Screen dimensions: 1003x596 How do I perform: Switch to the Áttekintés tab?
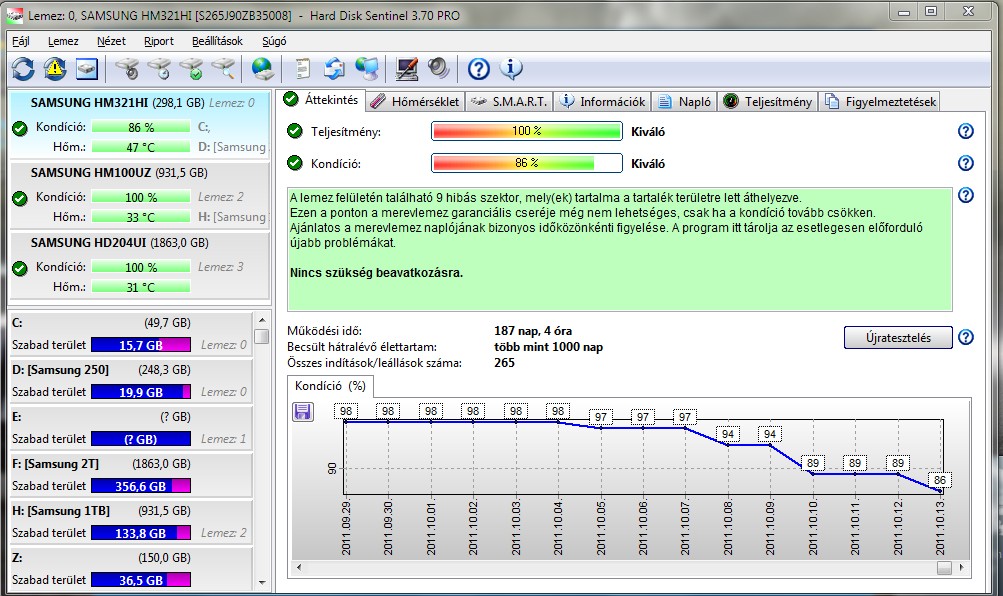(x=323, y=100)
